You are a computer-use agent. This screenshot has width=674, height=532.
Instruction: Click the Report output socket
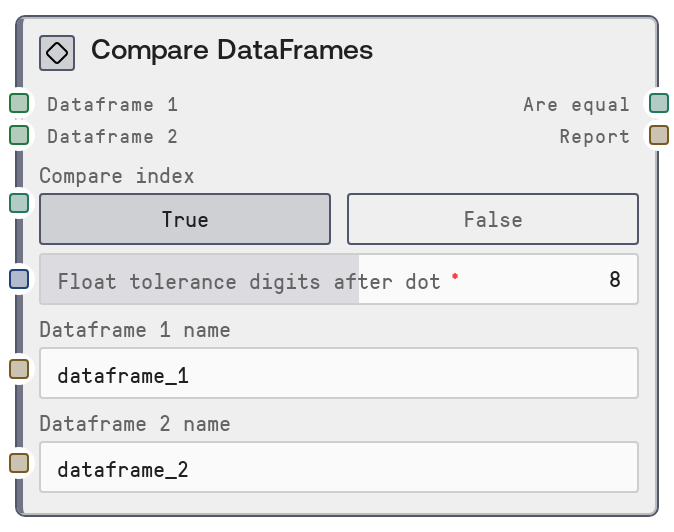[658, 135]
